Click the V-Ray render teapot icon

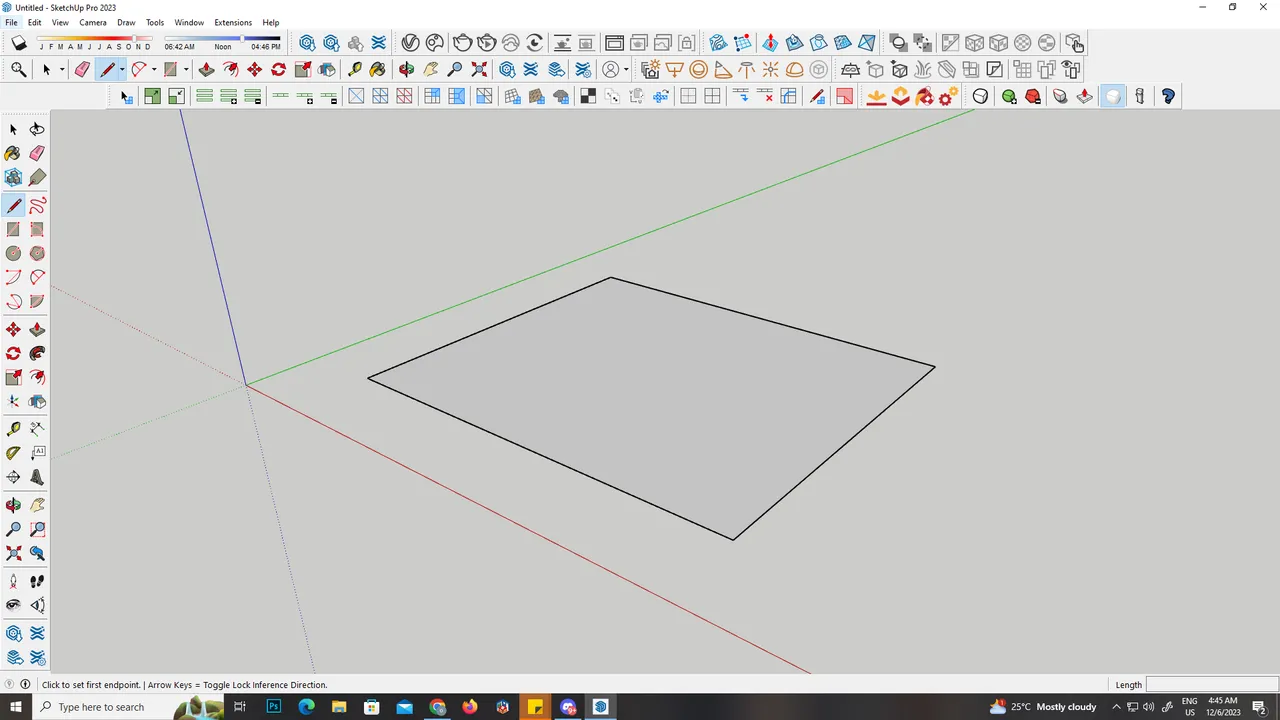(462, 43)
